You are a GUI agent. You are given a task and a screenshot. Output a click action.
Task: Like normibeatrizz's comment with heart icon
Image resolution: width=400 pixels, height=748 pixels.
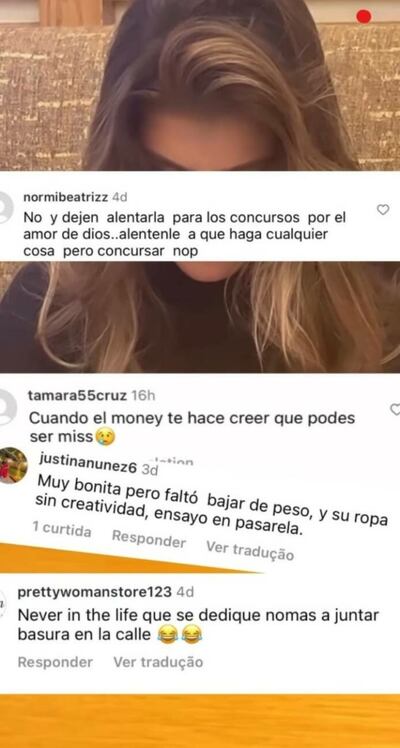coord(383,209)
